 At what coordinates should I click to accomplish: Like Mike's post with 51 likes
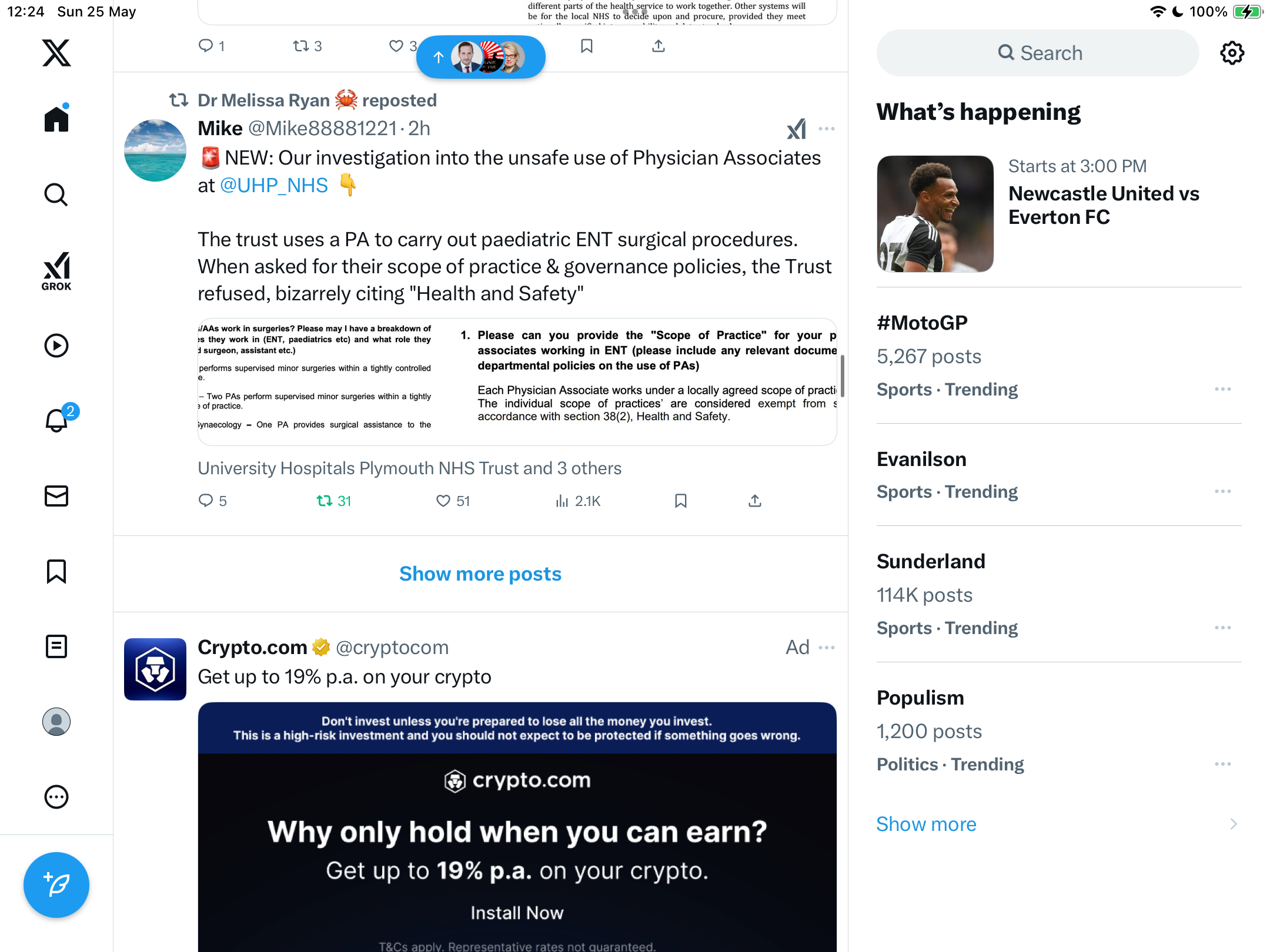click(x=453, y=501)
